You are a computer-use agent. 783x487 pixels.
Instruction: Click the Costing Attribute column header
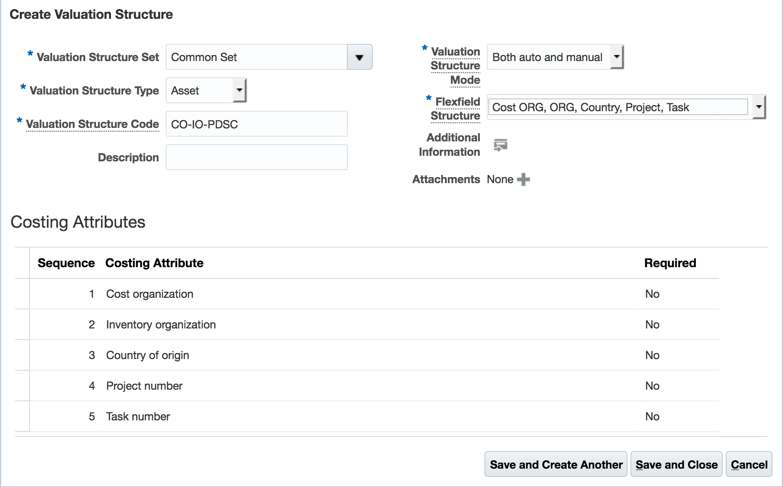[154, 263]
